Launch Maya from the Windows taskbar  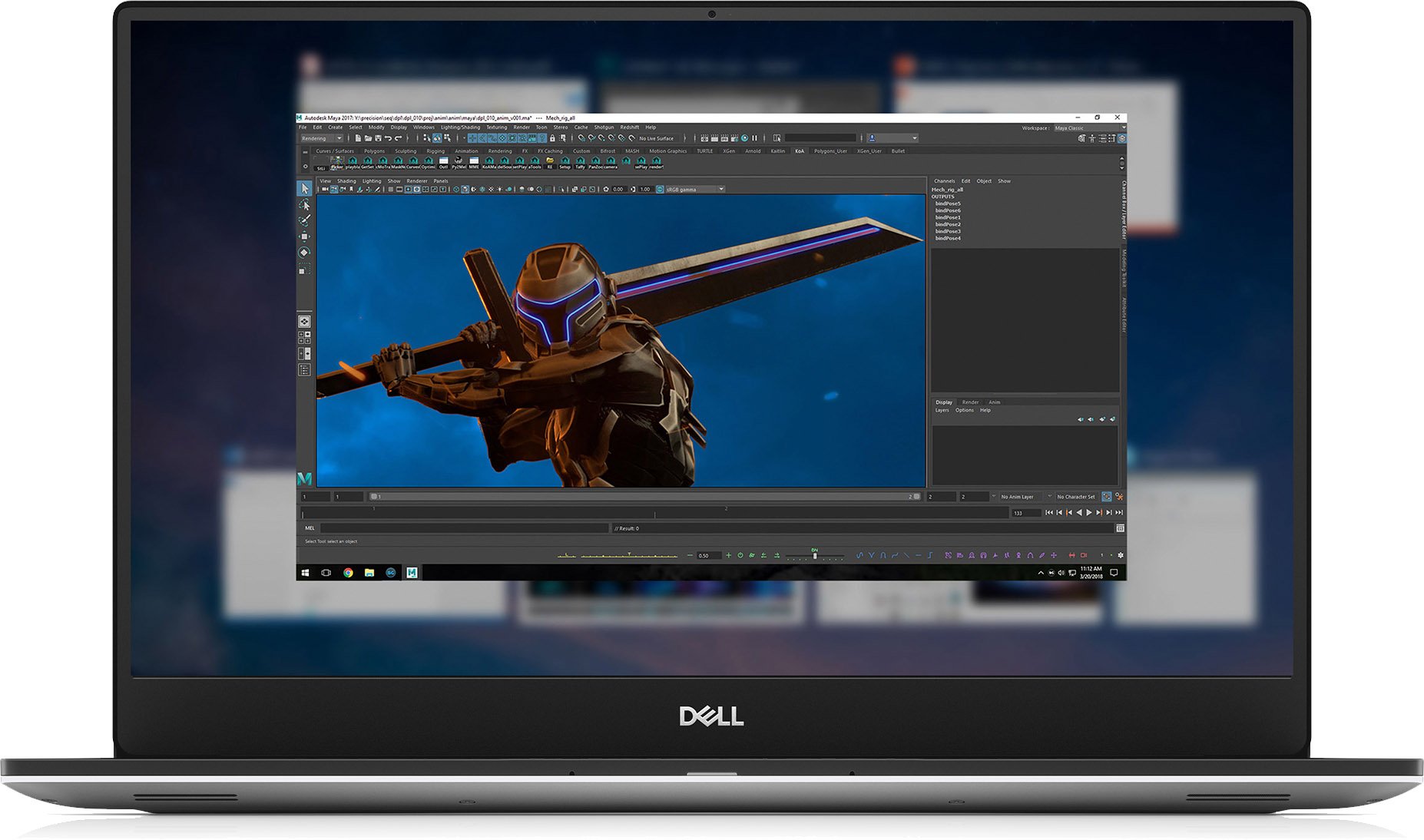412,573
